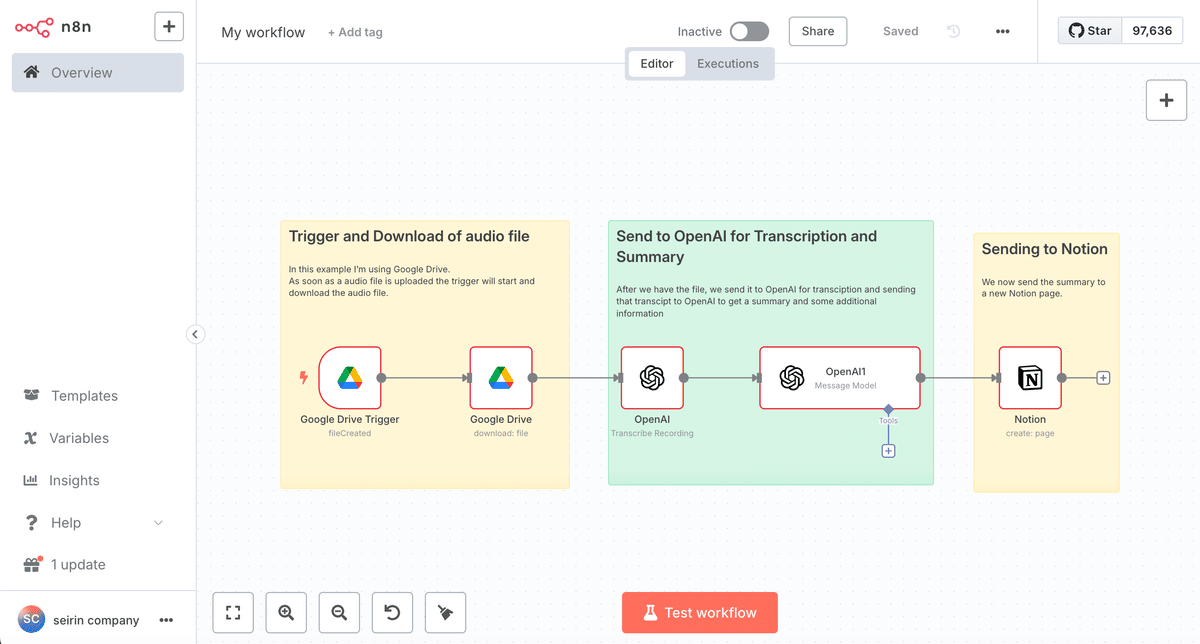Click the tidy up broom icon
1200x644 pixels.
(x=445, y=612)
